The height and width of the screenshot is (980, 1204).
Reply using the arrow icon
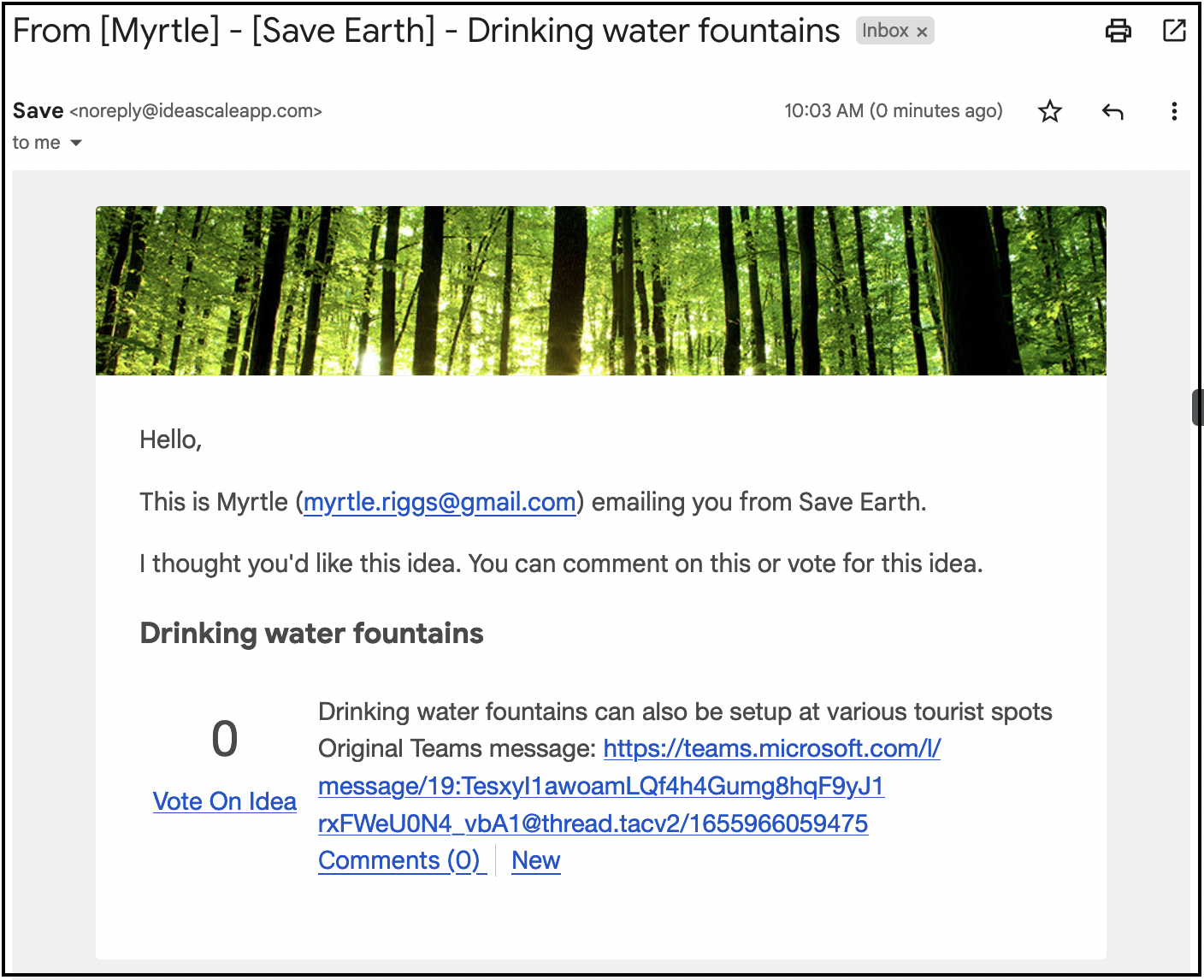click(1113, 111)
